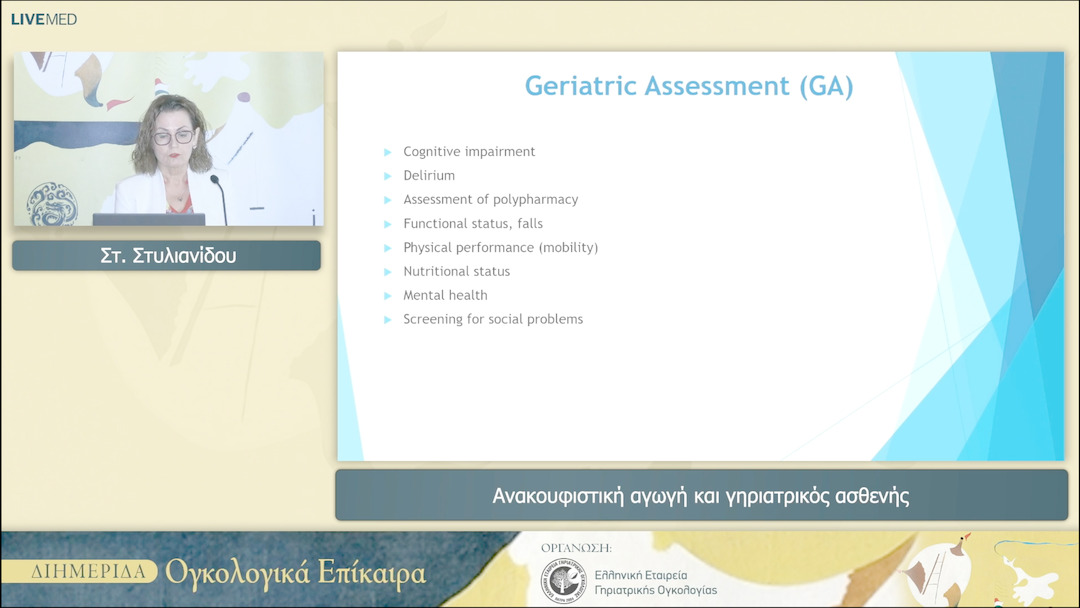Image resolution: width=1080 pixels, height=608 pixels.
Task: Select the Functional status, falls line
Action: point(473,224)
